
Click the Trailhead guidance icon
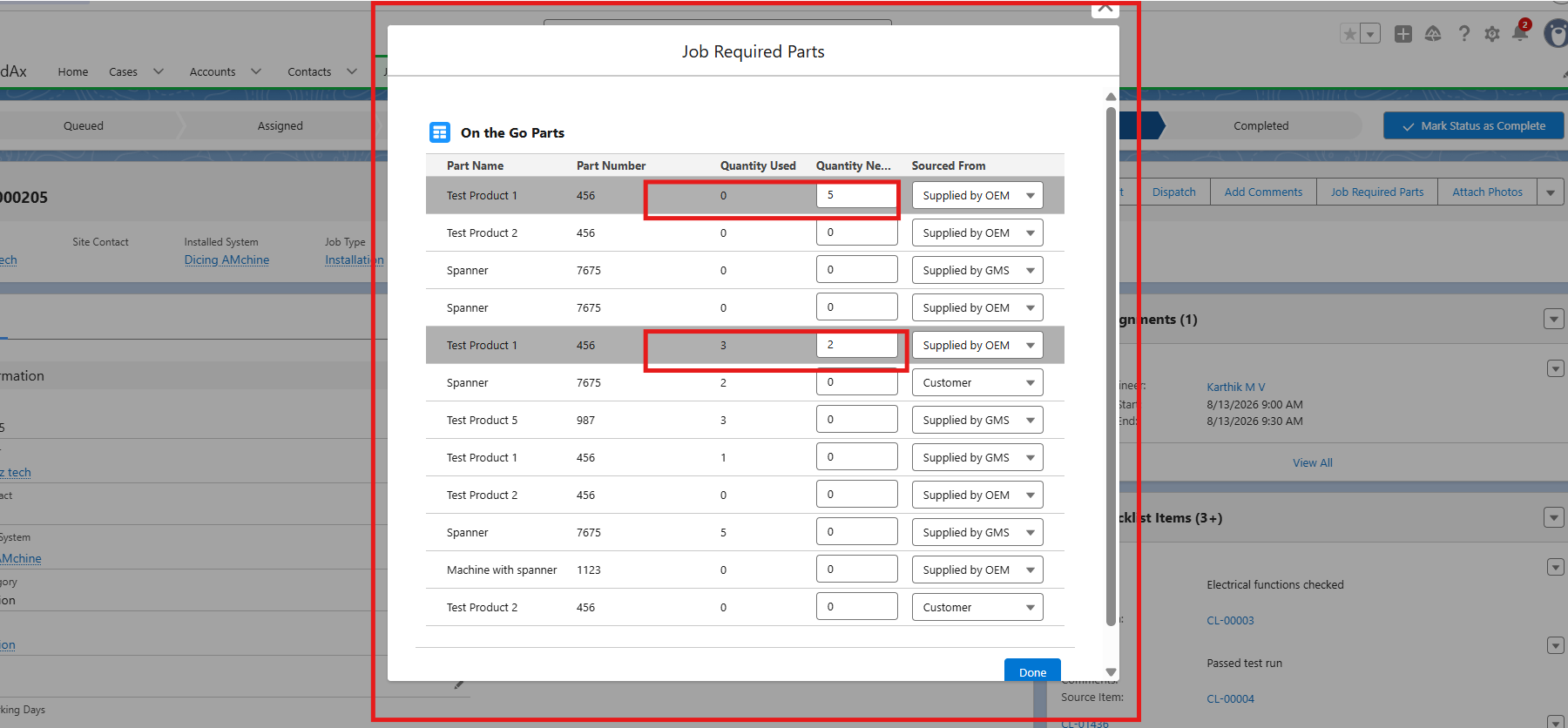pyautogui.click(x=1433, y=34)
